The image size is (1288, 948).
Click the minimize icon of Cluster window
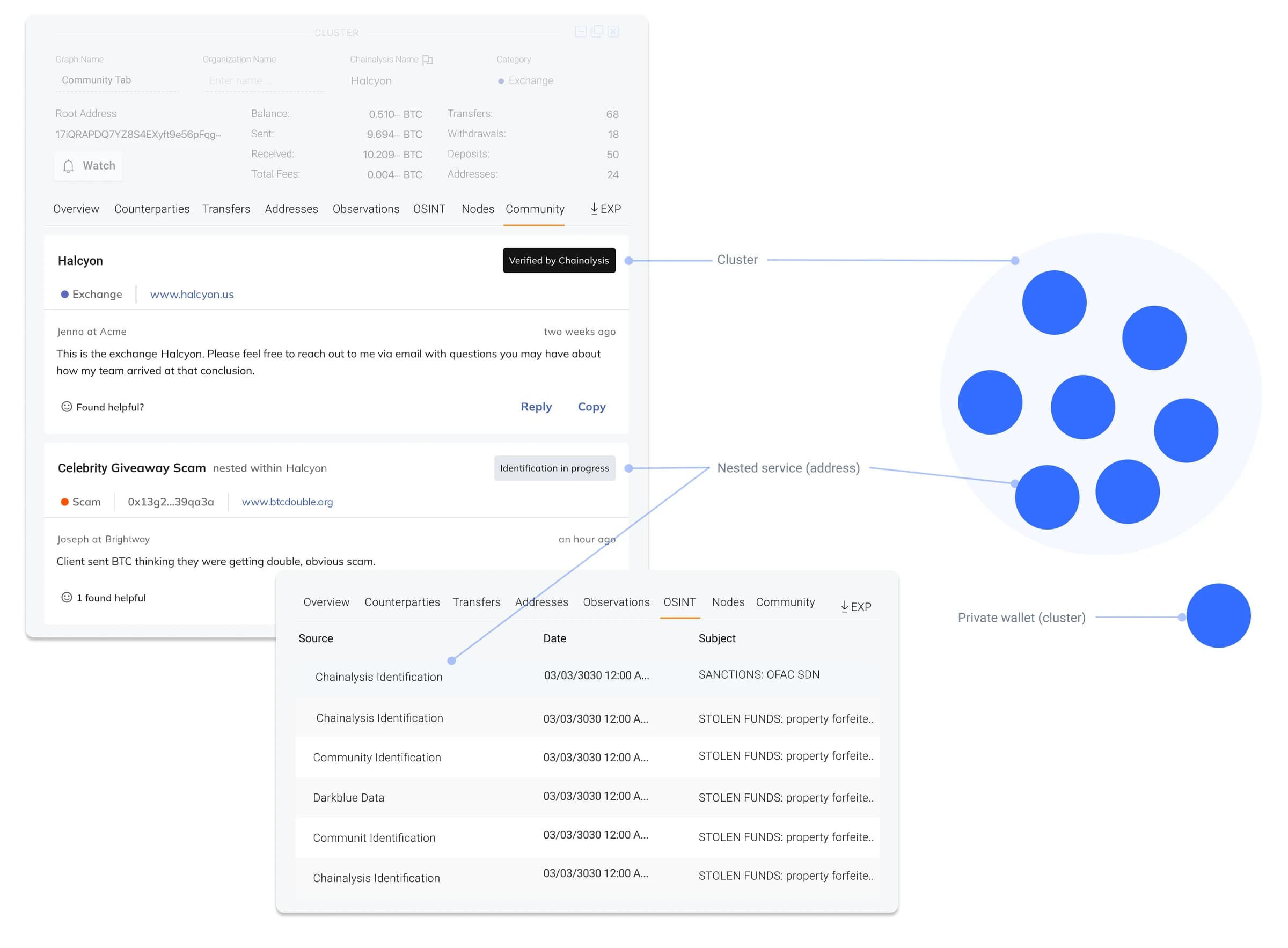coord(581,32)
